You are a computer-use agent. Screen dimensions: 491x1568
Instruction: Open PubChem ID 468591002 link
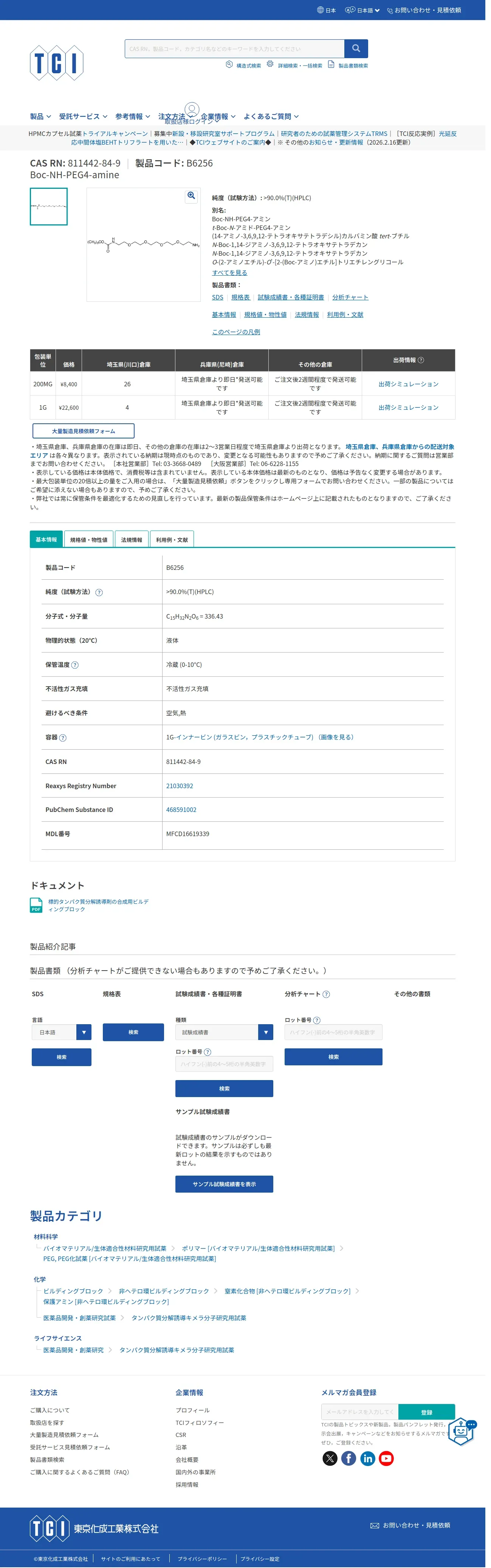tap(183, 818)
